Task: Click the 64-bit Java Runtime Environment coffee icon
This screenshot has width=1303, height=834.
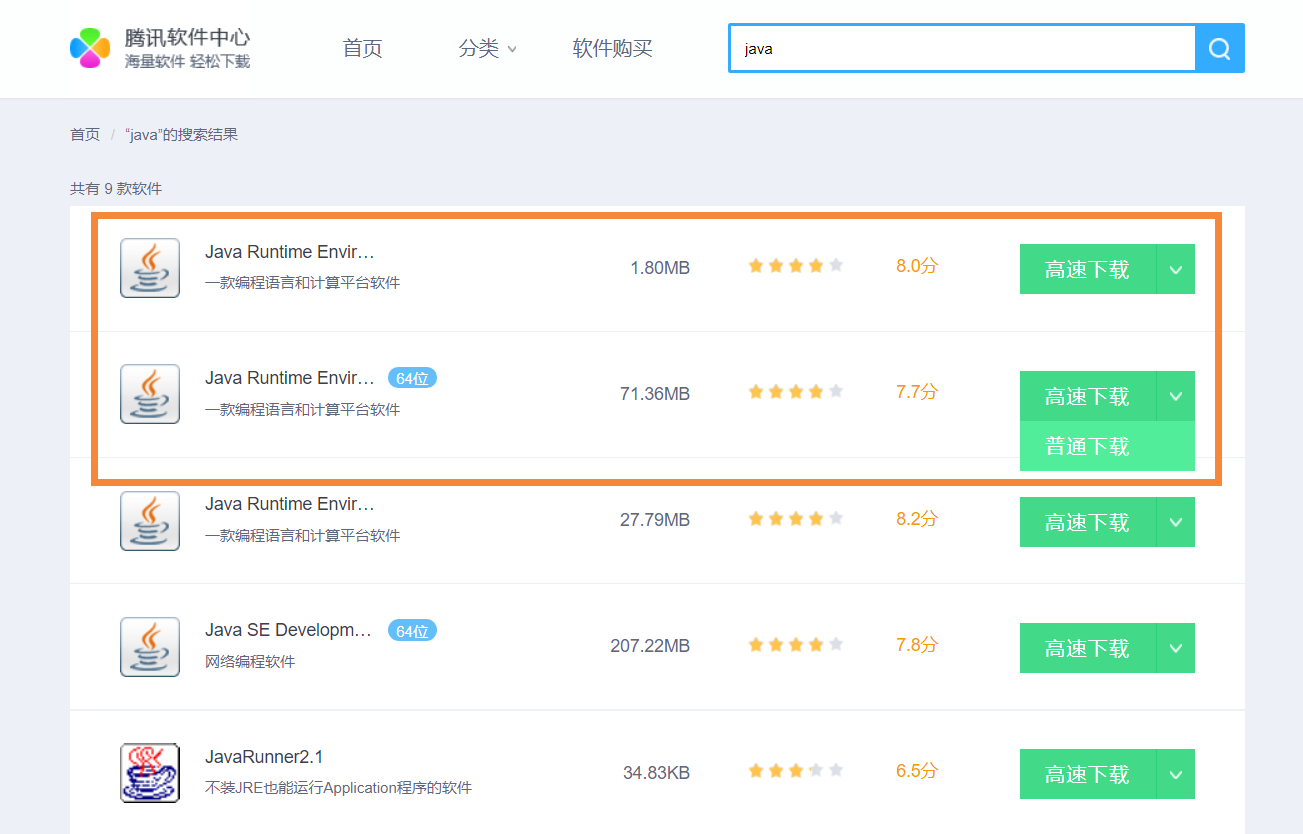Action: [x=149, y=394]
